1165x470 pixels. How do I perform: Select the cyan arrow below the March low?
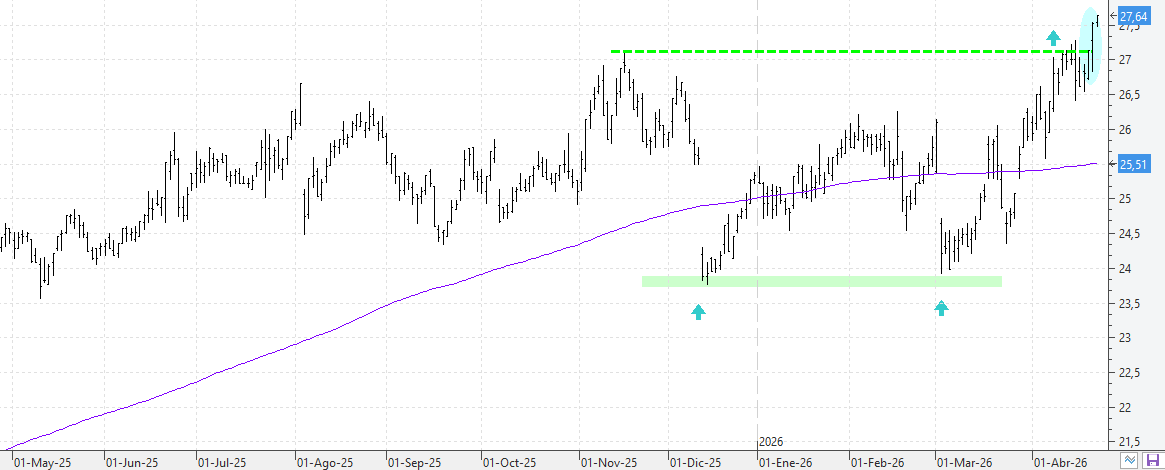coord(941,308)
